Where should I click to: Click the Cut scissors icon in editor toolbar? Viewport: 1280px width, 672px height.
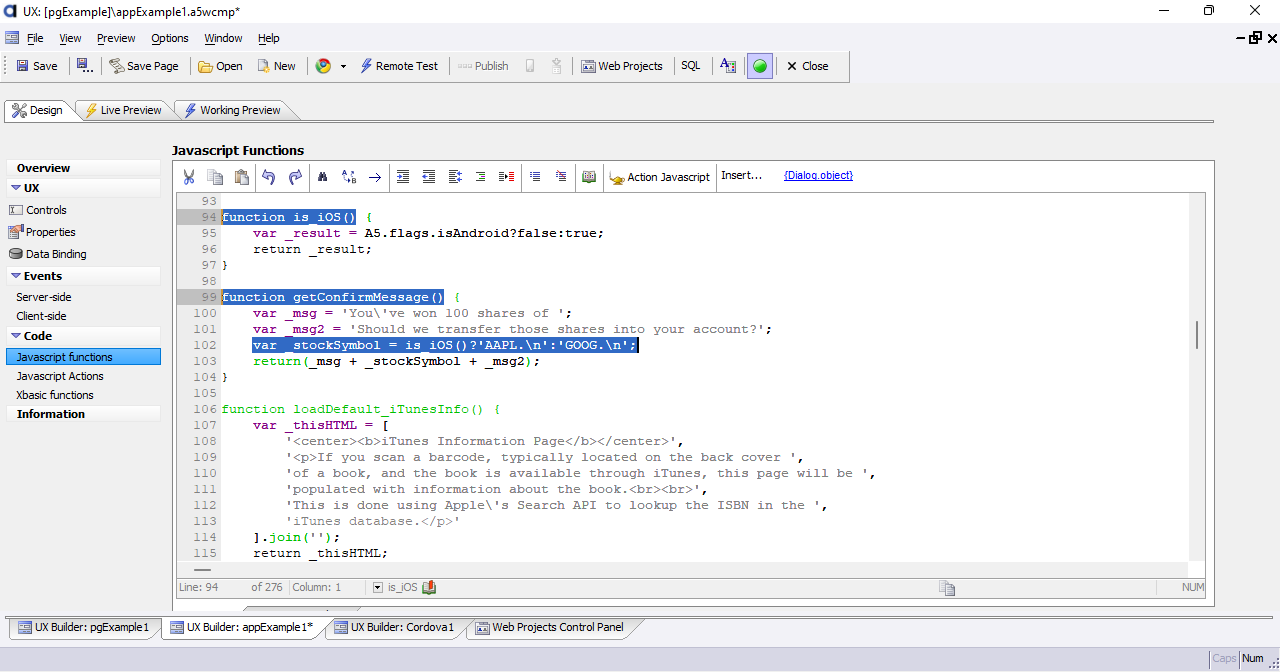point(189,176)
